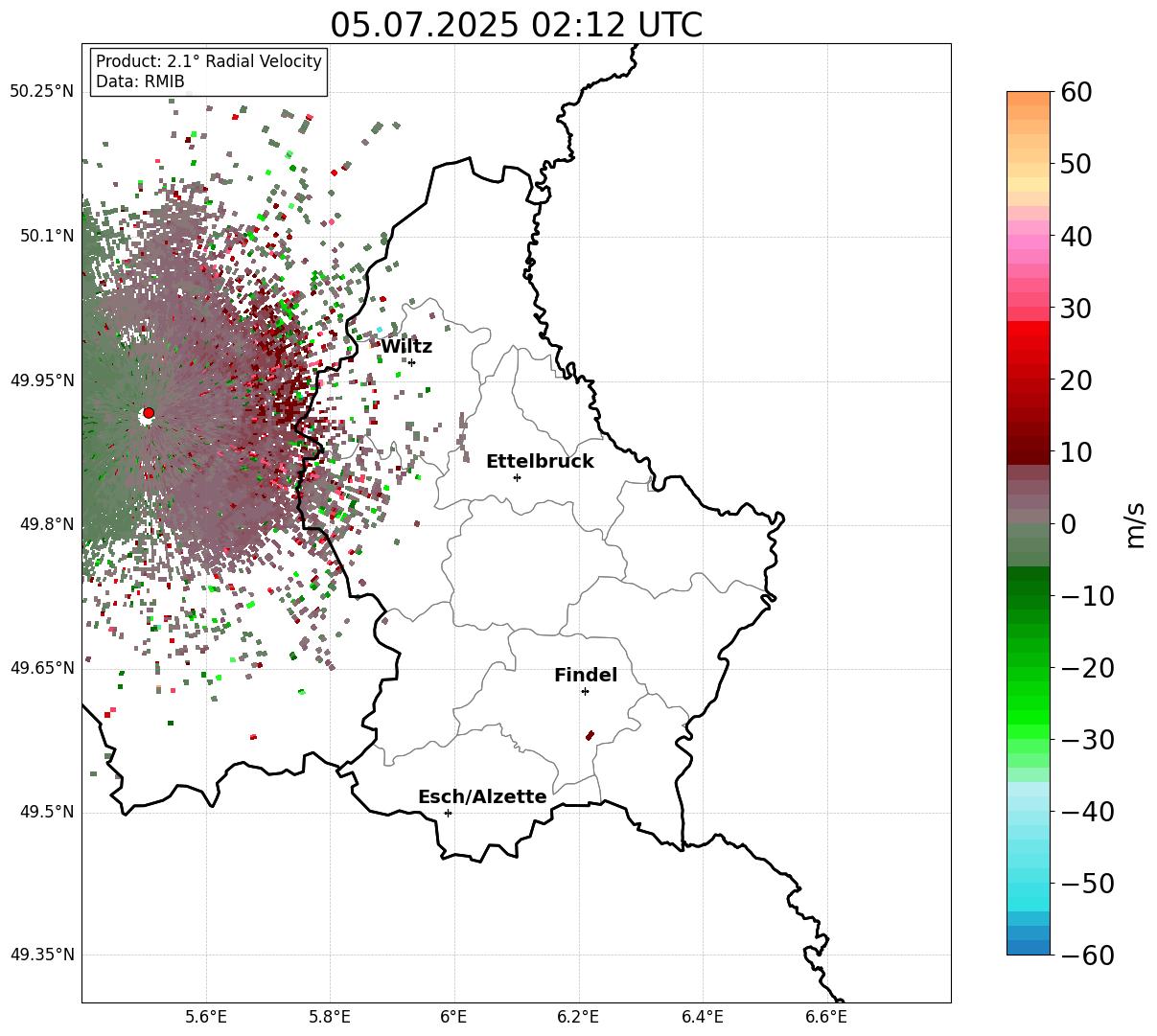Image resolution: width=1157 pixels, height=1036 pixels.
Task: Click the colorbar 30 tick label
Action: point(1076,309)
